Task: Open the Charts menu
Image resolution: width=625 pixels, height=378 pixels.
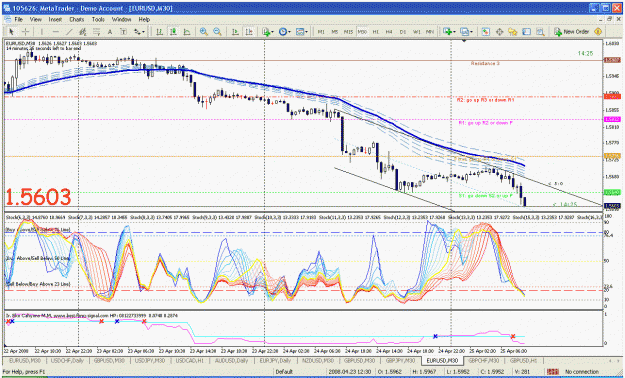Action: click(x=77, y=19)
